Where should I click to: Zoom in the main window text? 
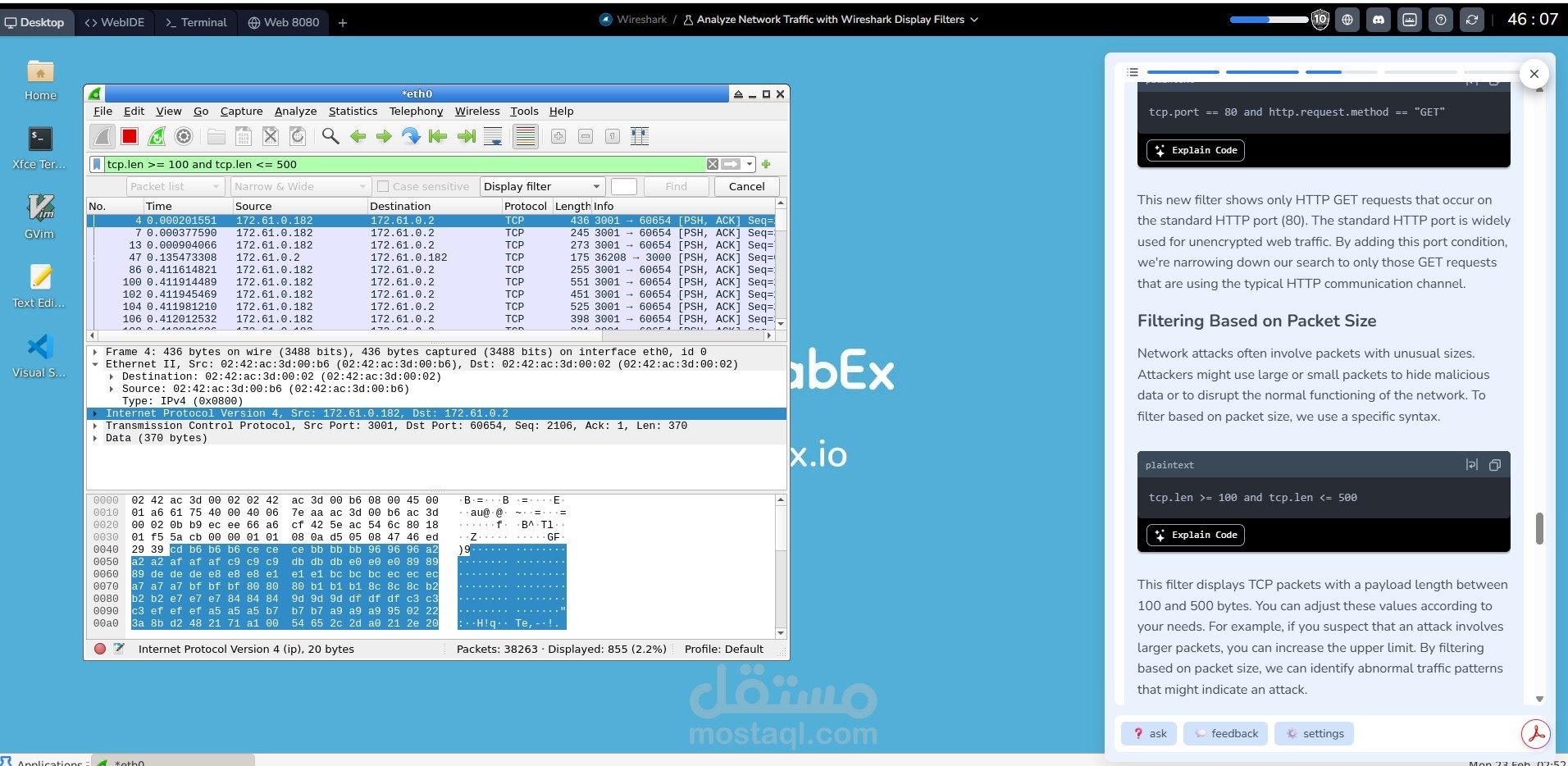558,136
